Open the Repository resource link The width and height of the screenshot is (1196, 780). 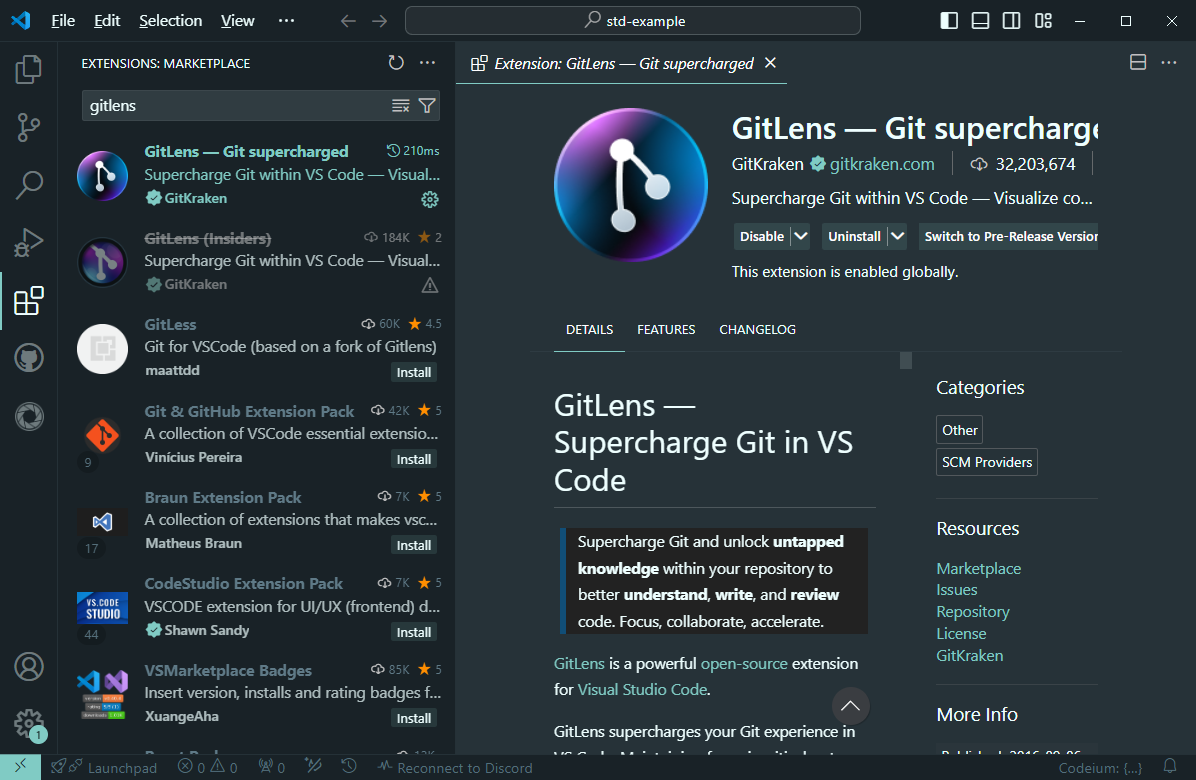[x=973, y=612]
